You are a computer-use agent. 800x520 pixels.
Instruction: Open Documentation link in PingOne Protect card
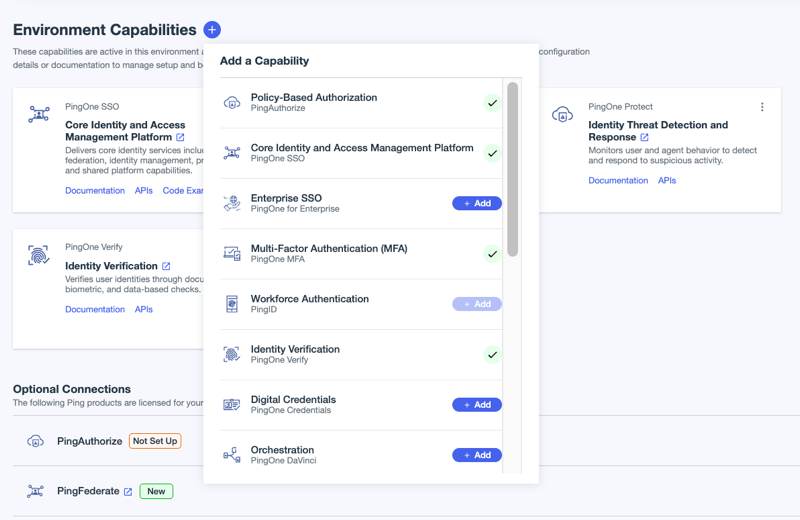(618, 180)
